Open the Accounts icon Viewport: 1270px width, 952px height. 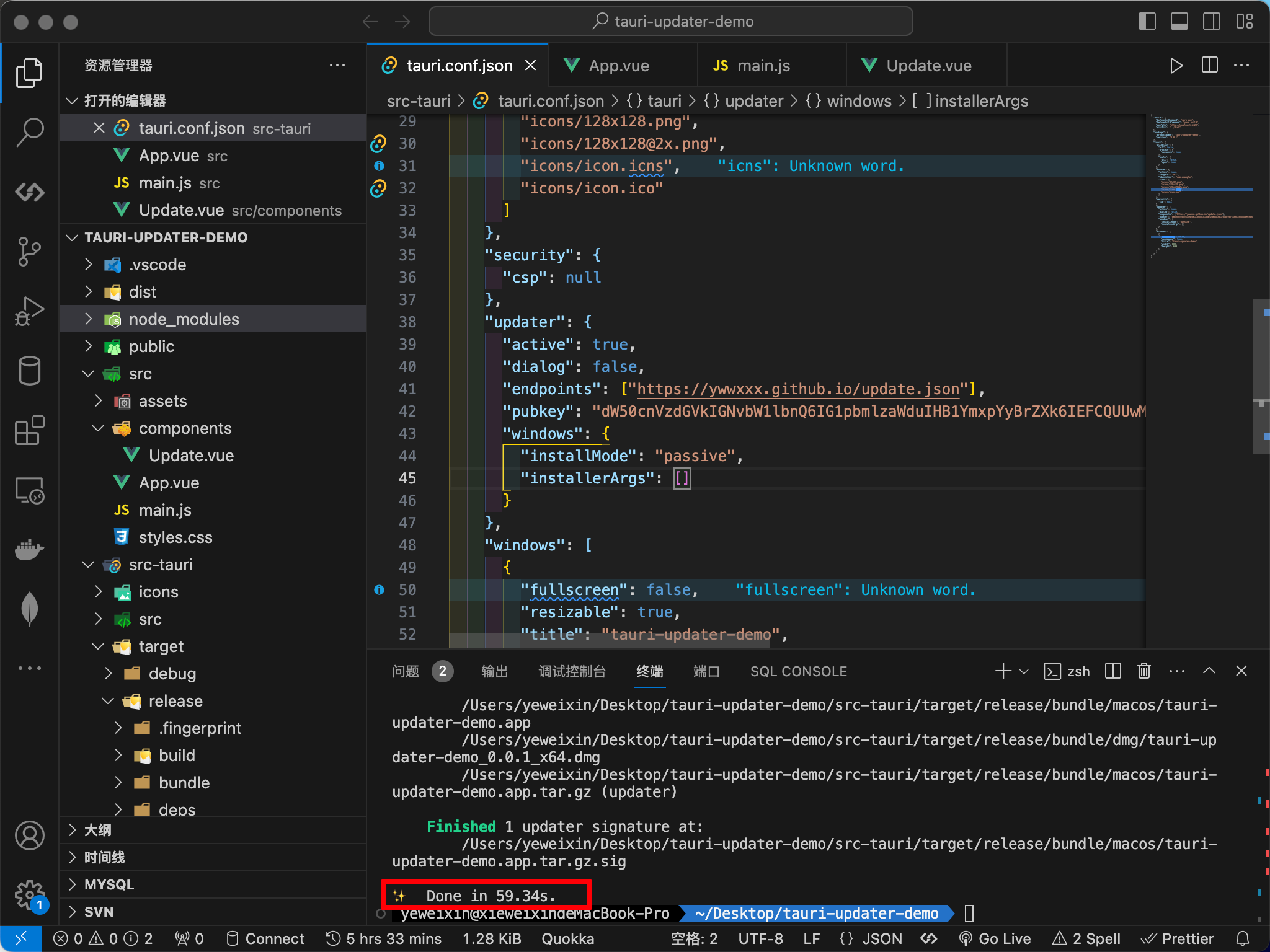(29, 835)
